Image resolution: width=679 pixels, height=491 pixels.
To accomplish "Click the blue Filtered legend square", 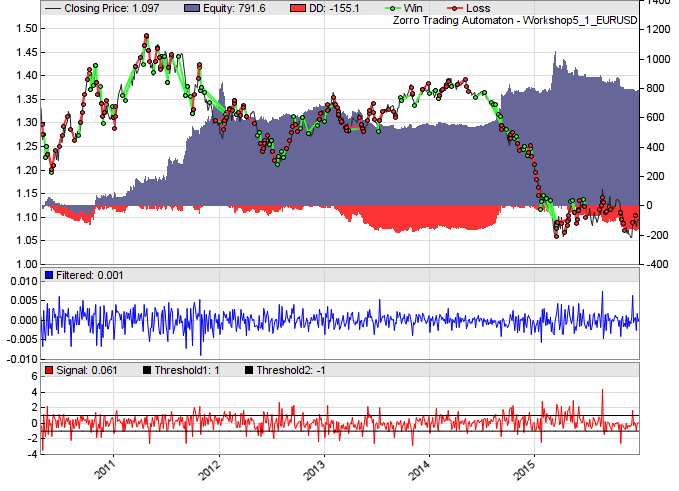I will (49, 275).
